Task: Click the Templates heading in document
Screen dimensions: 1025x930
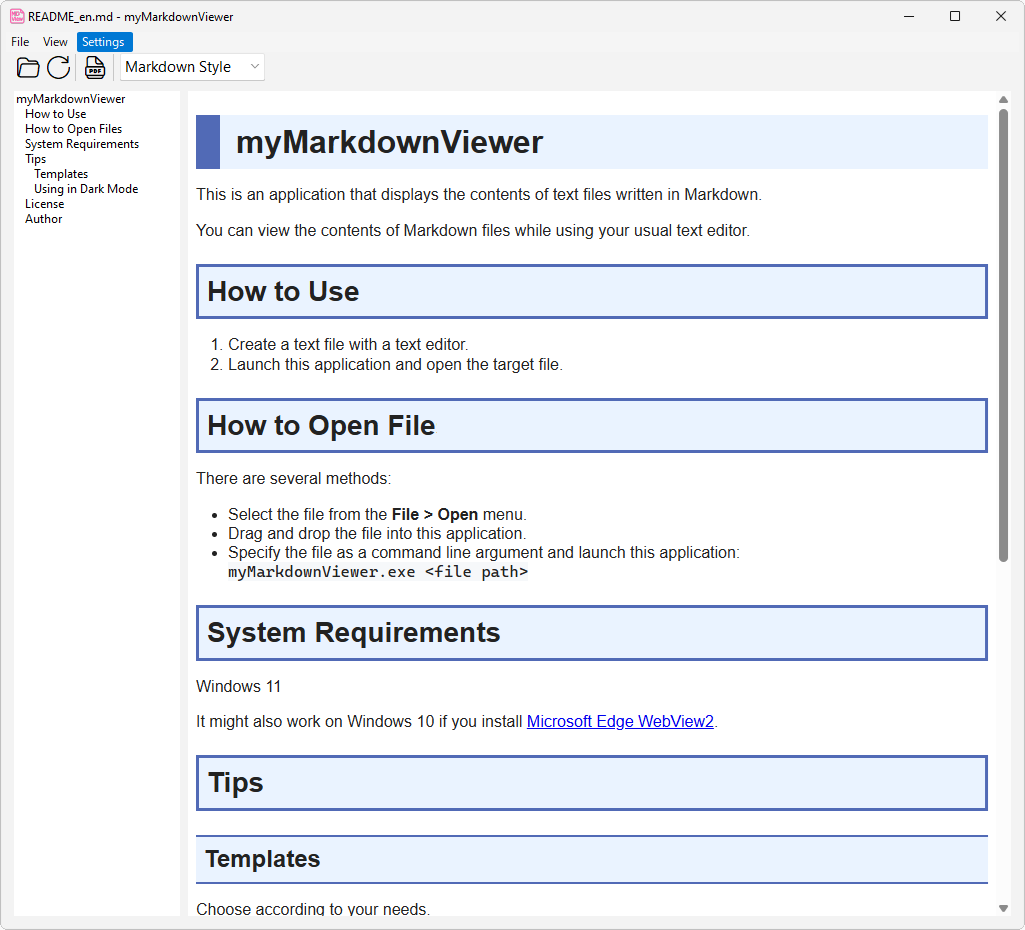Action: pyautogui.click(x=592, y=859)
